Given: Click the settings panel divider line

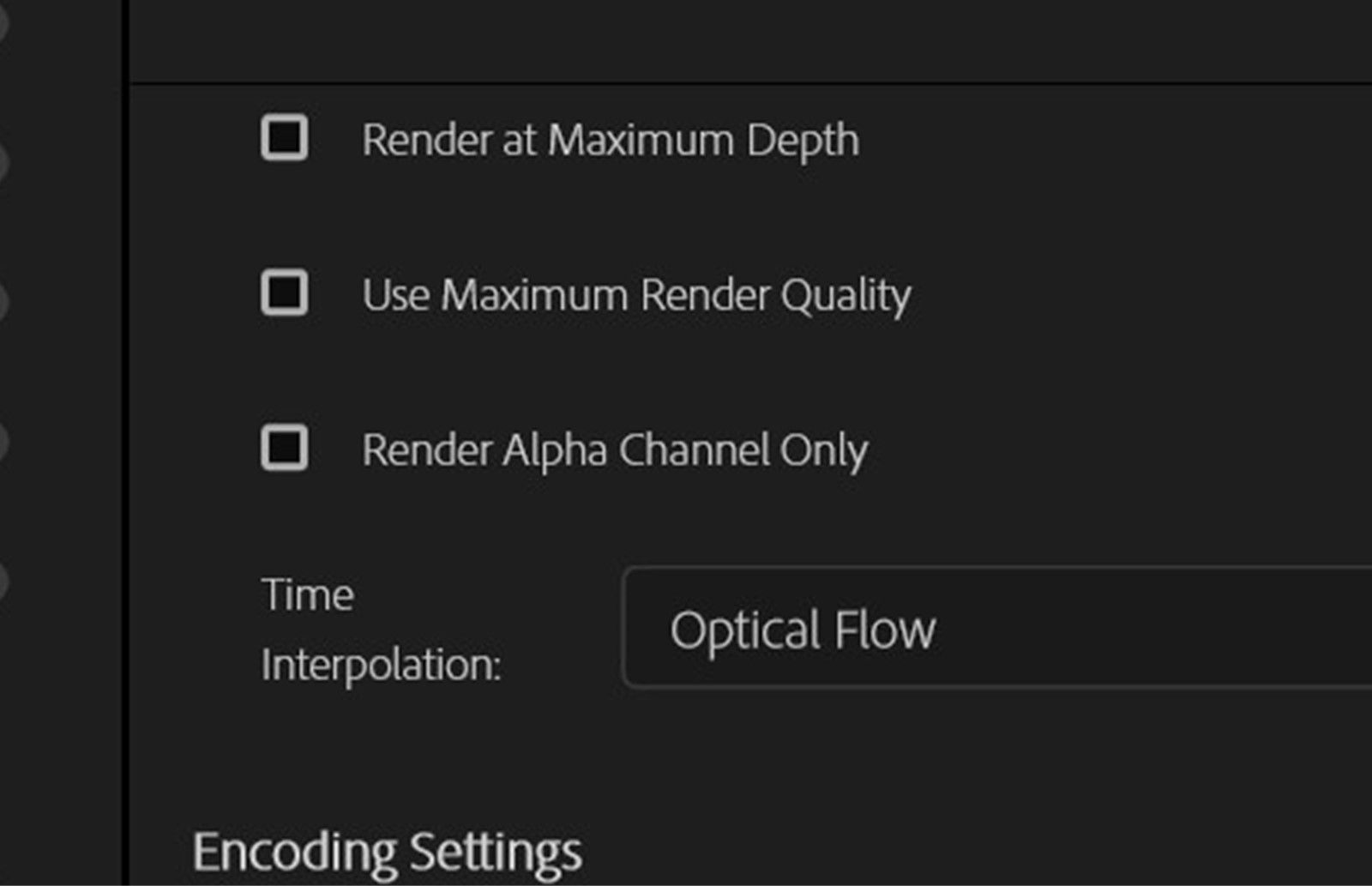Looking at the screenshot, I should point(686,83).
